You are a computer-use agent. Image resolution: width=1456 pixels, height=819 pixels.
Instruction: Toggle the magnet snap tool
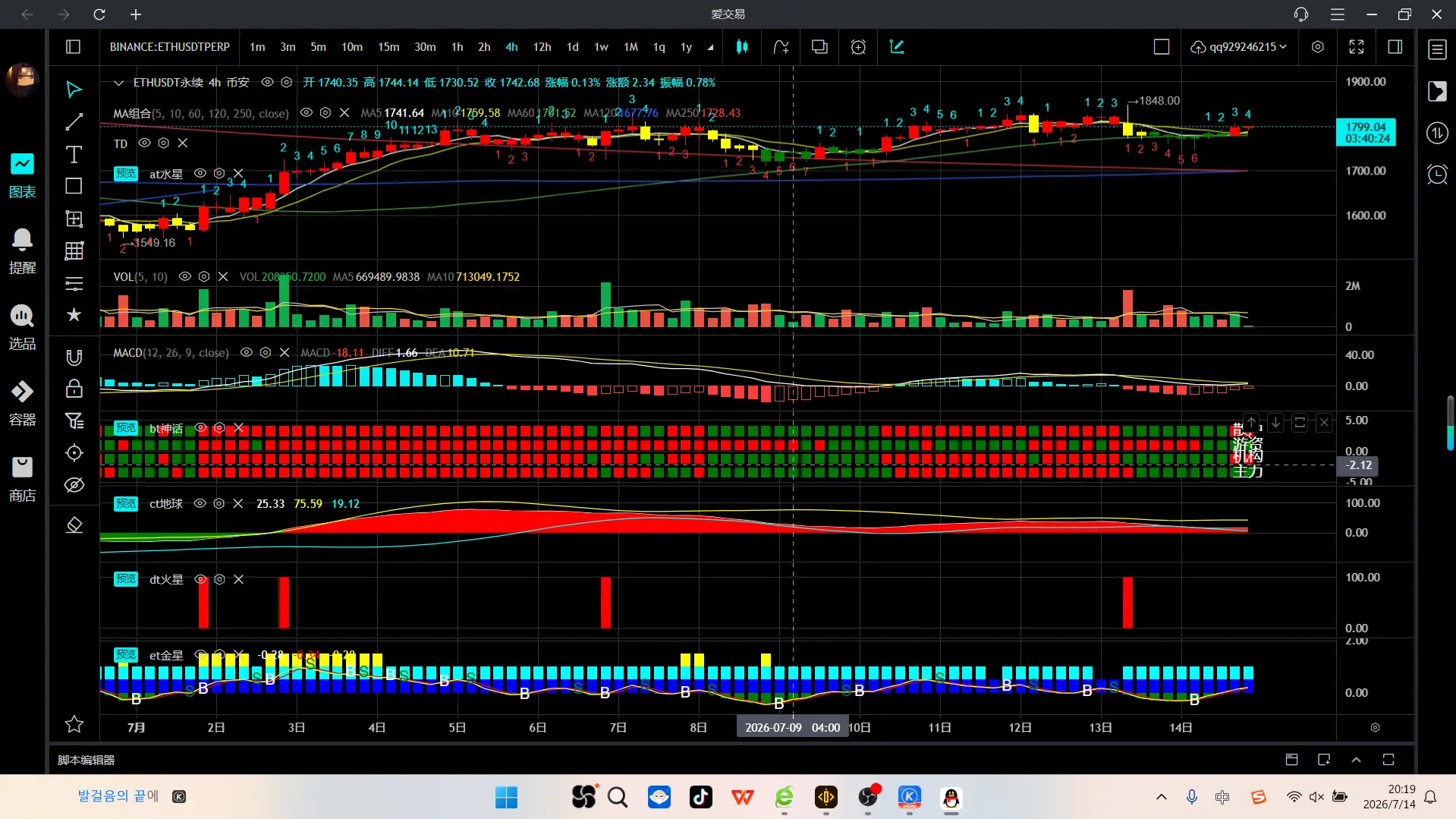click(x=74, y=358)
